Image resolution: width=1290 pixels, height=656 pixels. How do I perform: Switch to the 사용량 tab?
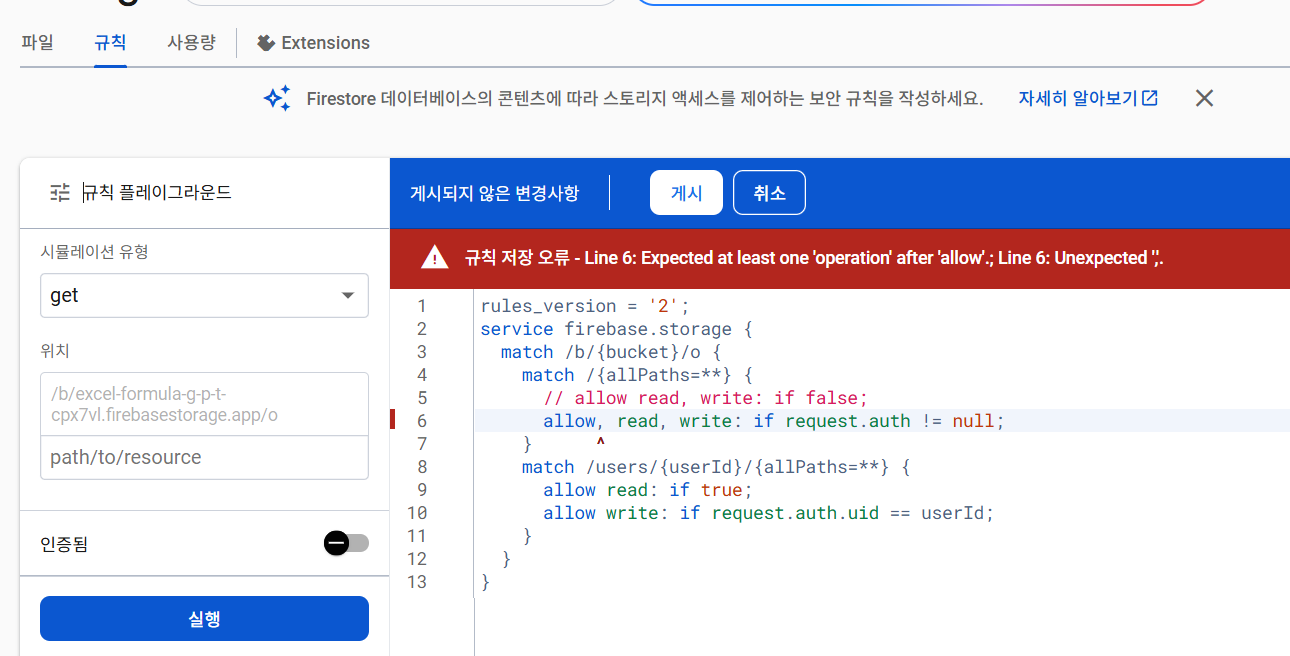pos(190,42)
